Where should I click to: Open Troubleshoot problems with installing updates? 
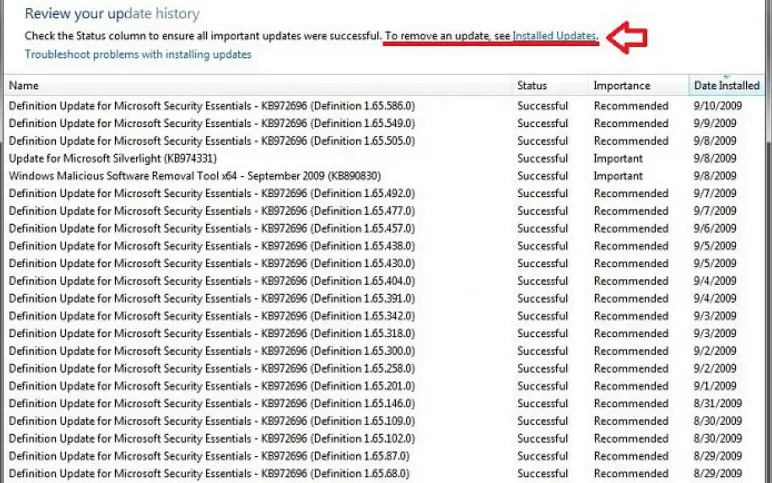point(138,54)
